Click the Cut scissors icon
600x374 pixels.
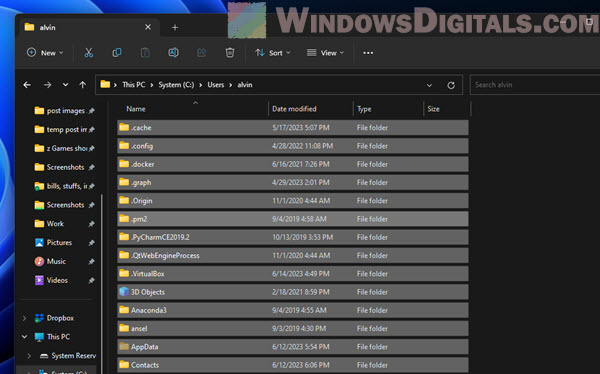88,53
